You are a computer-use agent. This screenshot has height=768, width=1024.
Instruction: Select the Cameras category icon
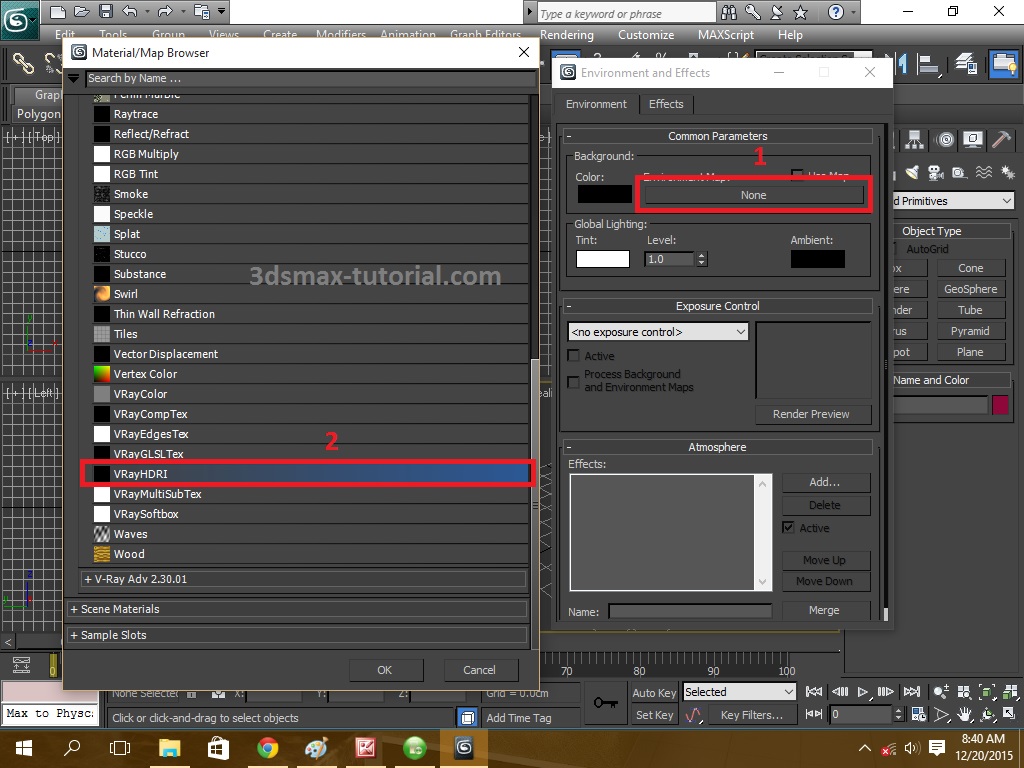point(936,172)
